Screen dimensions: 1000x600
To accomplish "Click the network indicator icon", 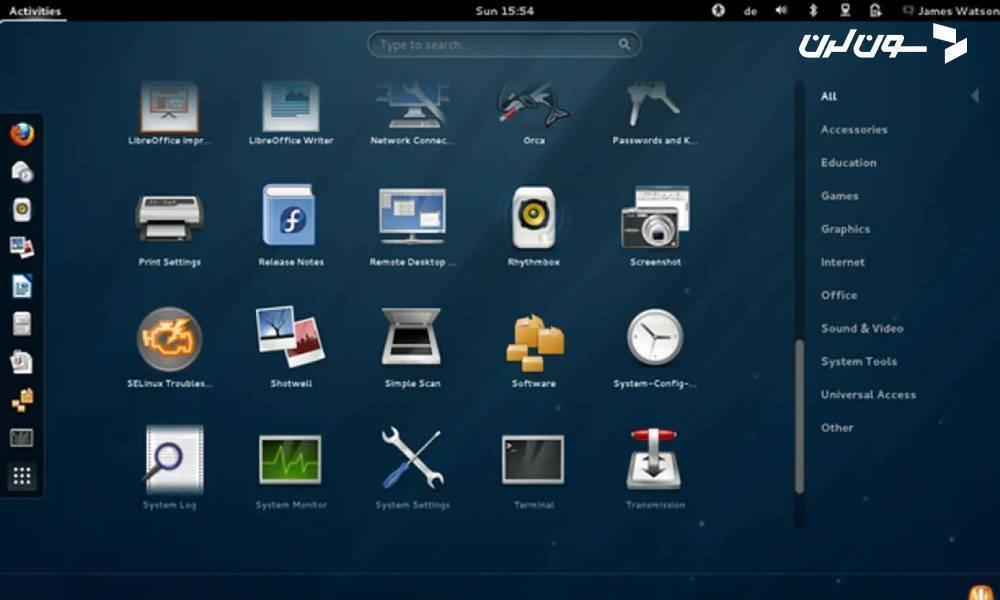I will [x=845, y=10].
